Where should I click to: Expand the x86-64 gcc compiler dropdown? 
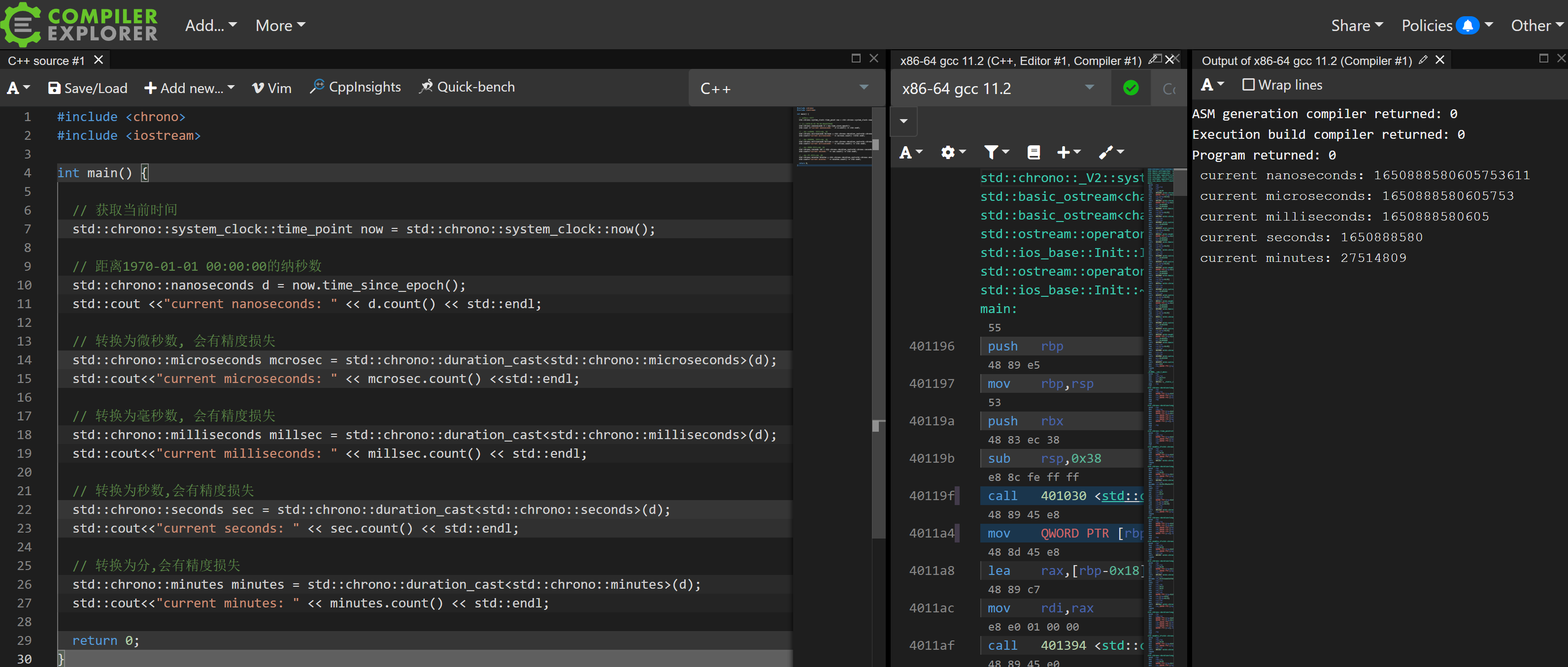[x=1091, y=88]
